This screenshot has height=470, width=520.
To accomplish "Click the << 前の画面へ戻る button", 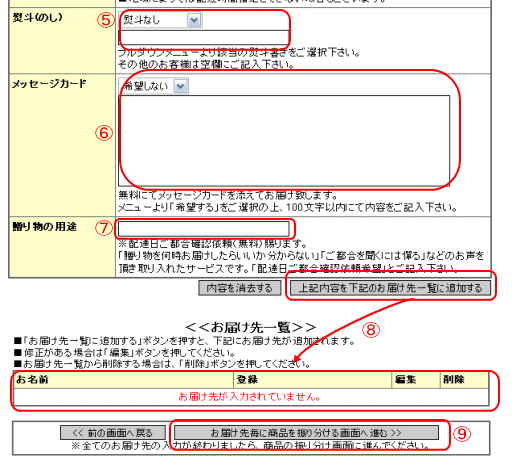I will click(113, 433).
